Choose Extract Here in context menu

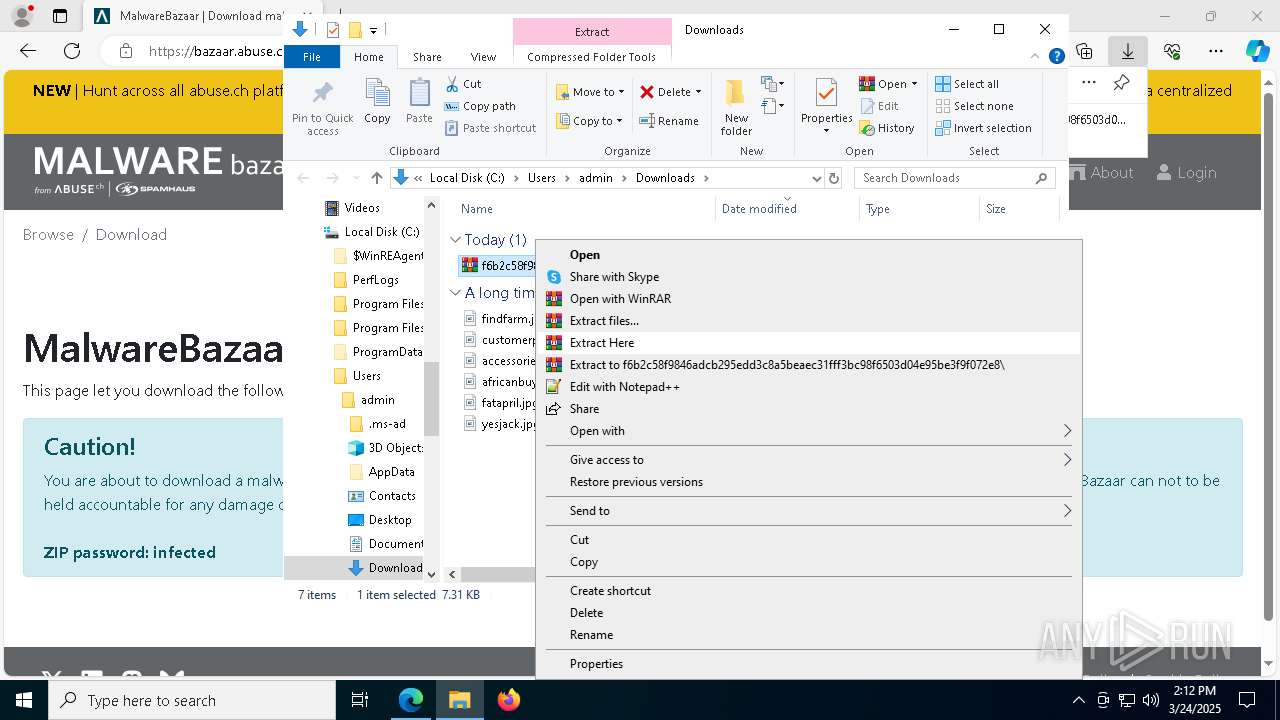tap(809, 343)
